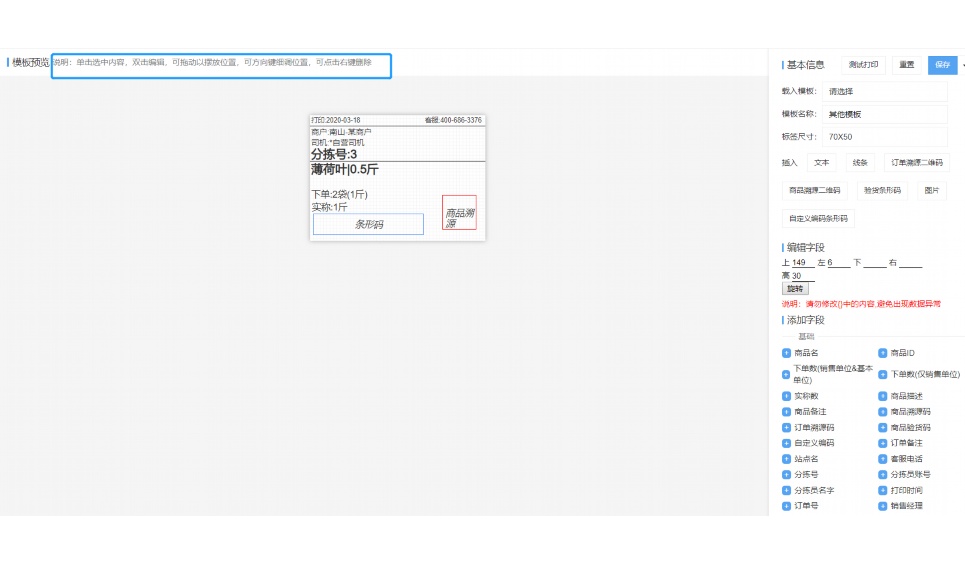Click the 重置 button
Image resolution: width=965 pixels, height=564 pixels.
point(906,65)
